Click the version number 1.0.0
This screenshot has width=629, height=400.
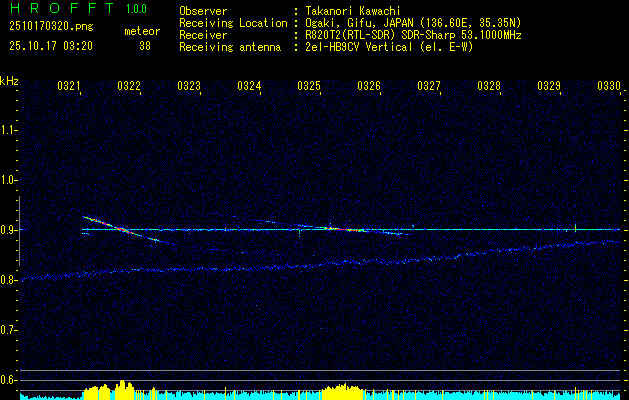136,9
